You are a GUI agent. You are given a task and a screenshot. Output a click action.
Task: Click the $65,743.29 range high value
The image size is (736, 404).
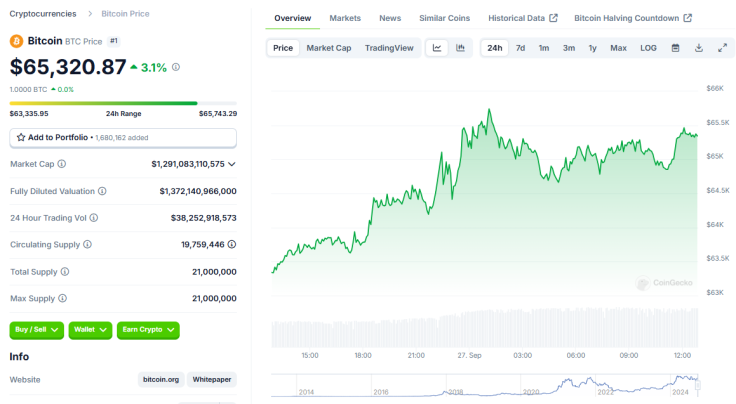[218, 114]
